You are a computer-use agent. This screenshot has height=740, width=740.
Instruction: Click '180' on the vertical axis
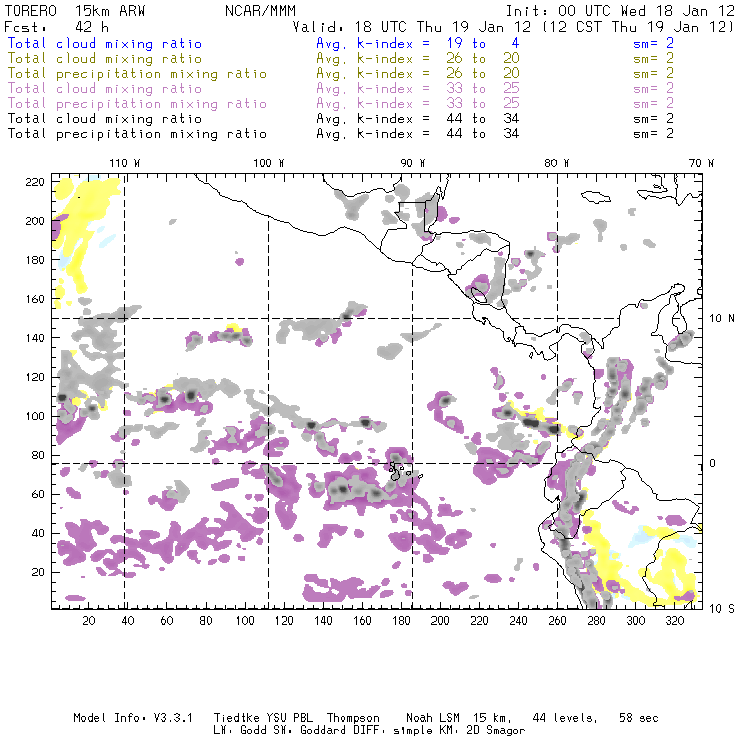pos(35,260)
